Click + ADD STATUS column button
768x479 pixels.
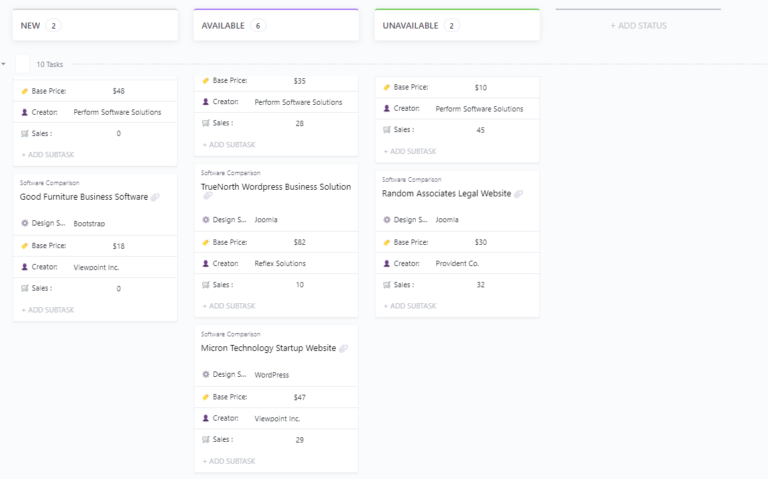point(638,26)
